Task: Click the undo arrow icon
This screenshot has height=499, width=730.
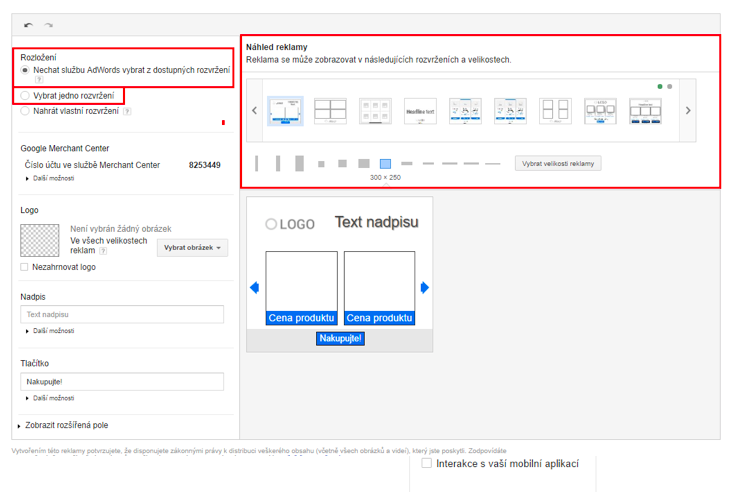Action: pos(28,25)
